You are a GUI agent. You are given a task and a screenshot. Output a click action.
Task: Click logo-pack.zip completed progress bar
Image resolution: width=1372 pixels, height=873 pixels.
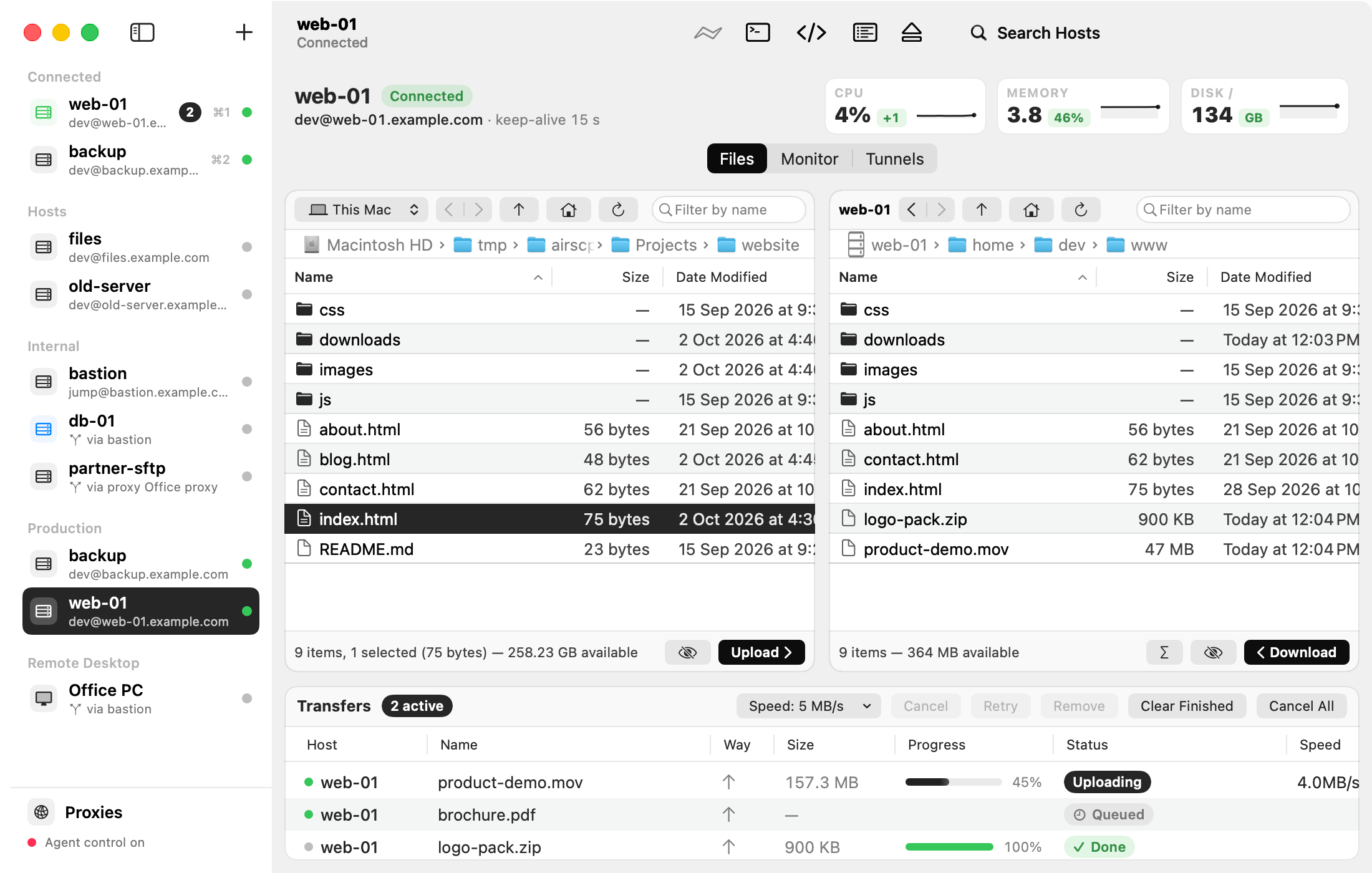click(949, 847)
